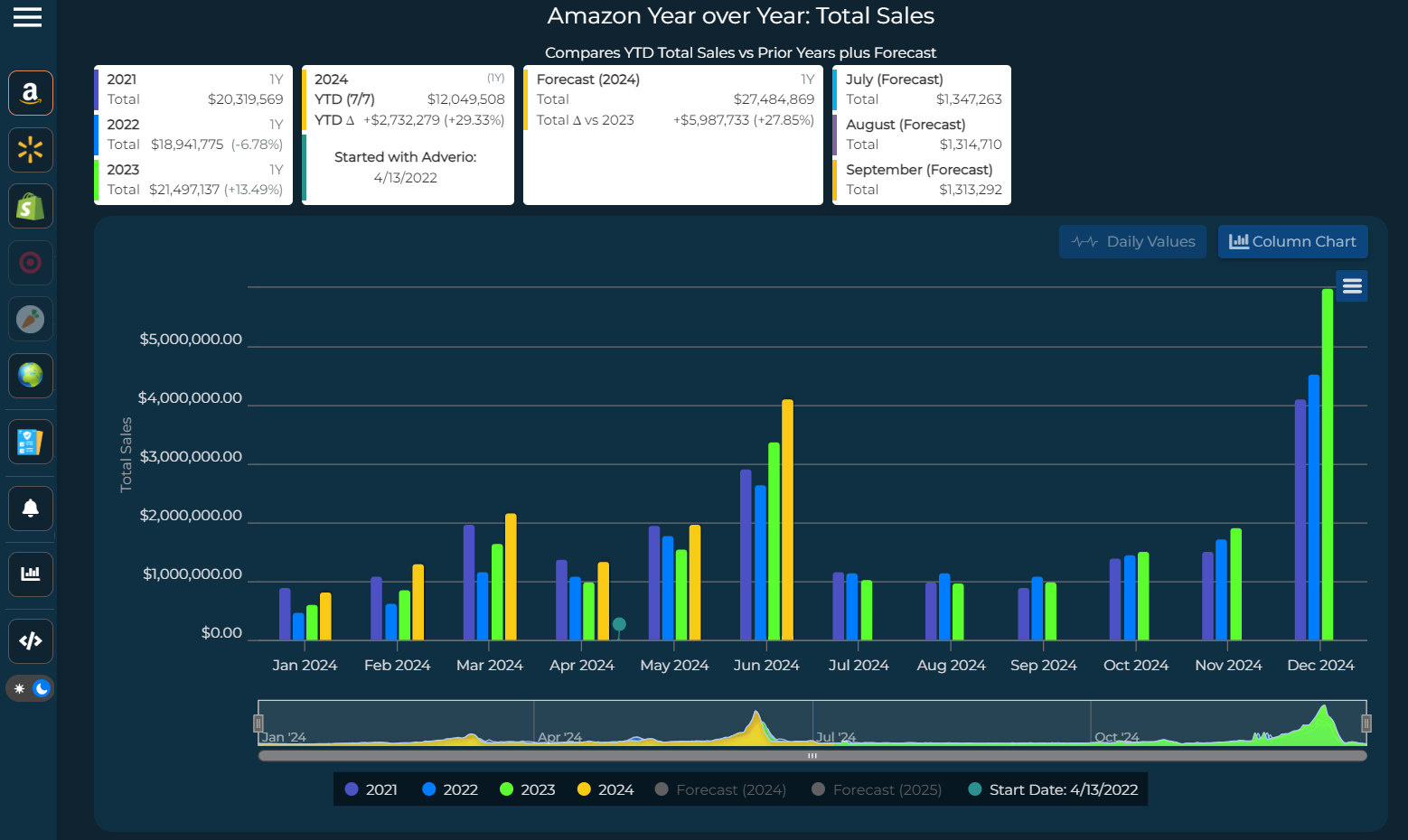Click the Dec 2024 axis label

pyautogui.click(x=1320, y=666)
